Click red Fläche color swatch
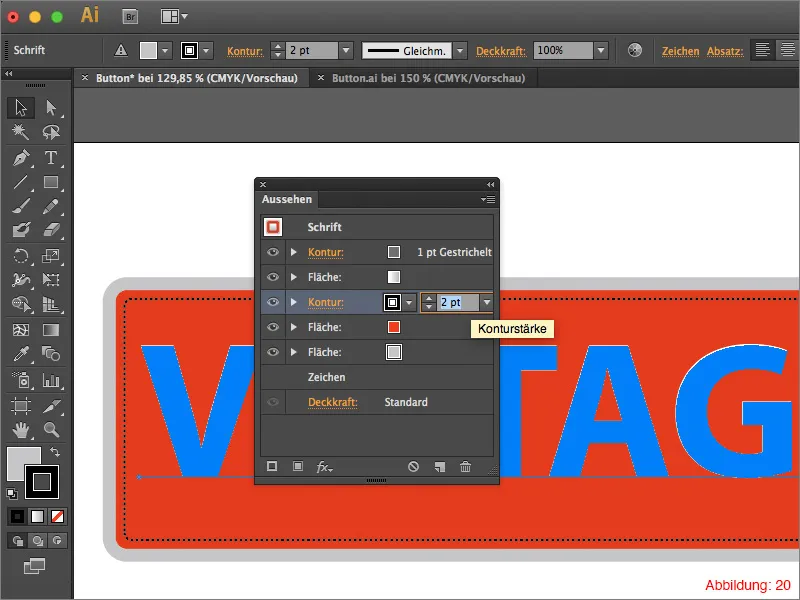Screen dimensions: 800x600 click(x=393, y=327)
